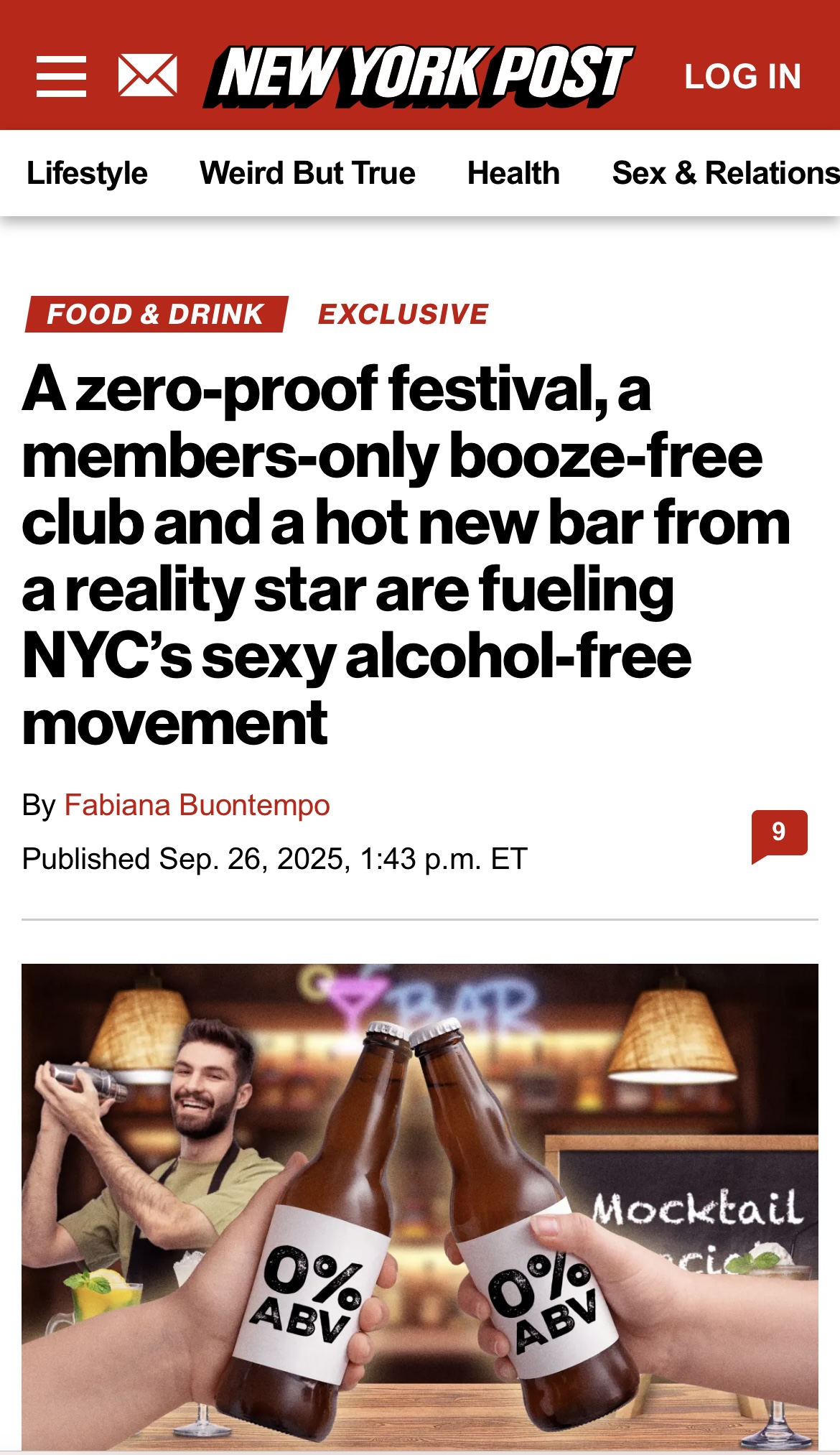Click the FOOD & DRINK category tag
The height and width of the screenshot is (1455, 840).
click(x=156, y=315)
